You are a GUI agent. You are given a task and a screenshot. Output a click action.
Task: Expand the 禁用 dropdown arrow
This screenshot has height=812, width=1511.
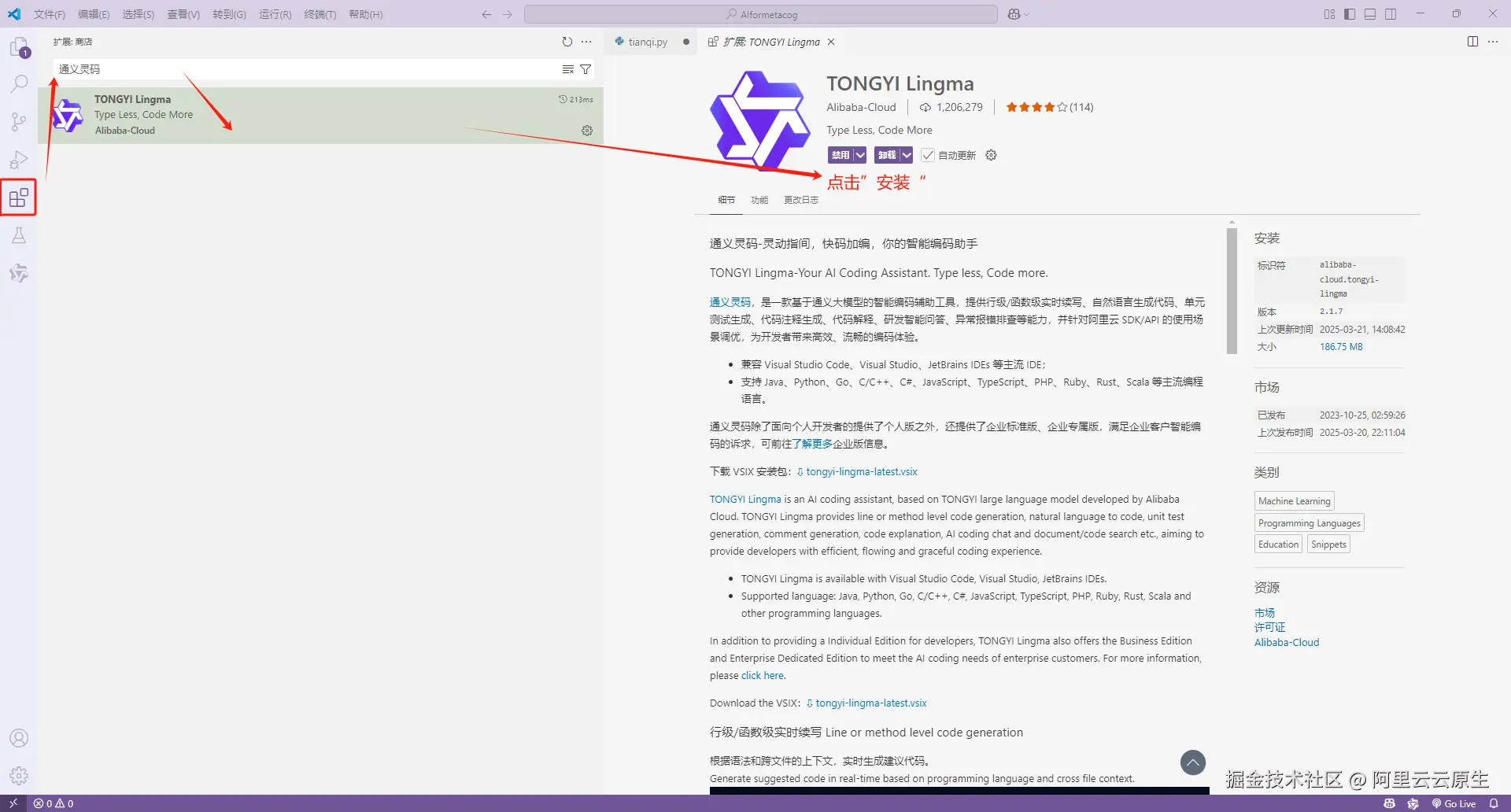860,155
